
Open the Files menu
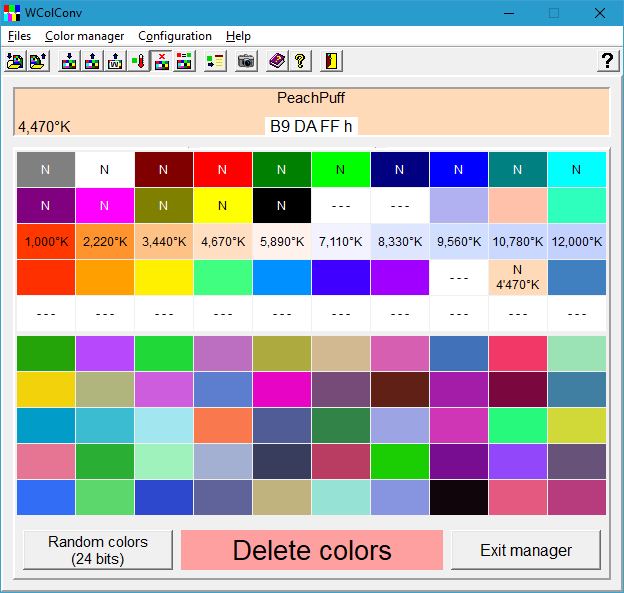(19, 36)
